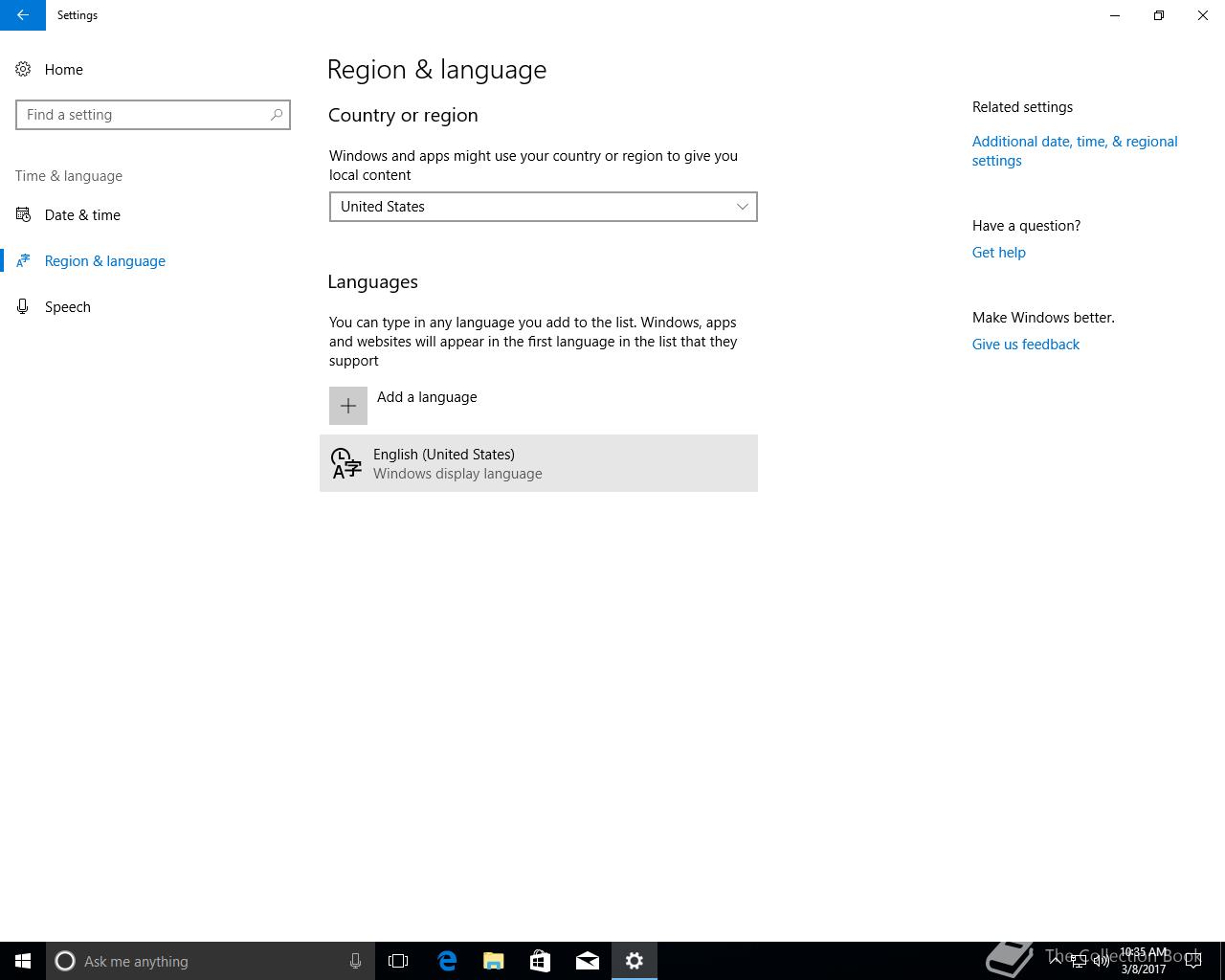Click the Cortana microphone icon
1225x980 pixels.
pos(355,961)
